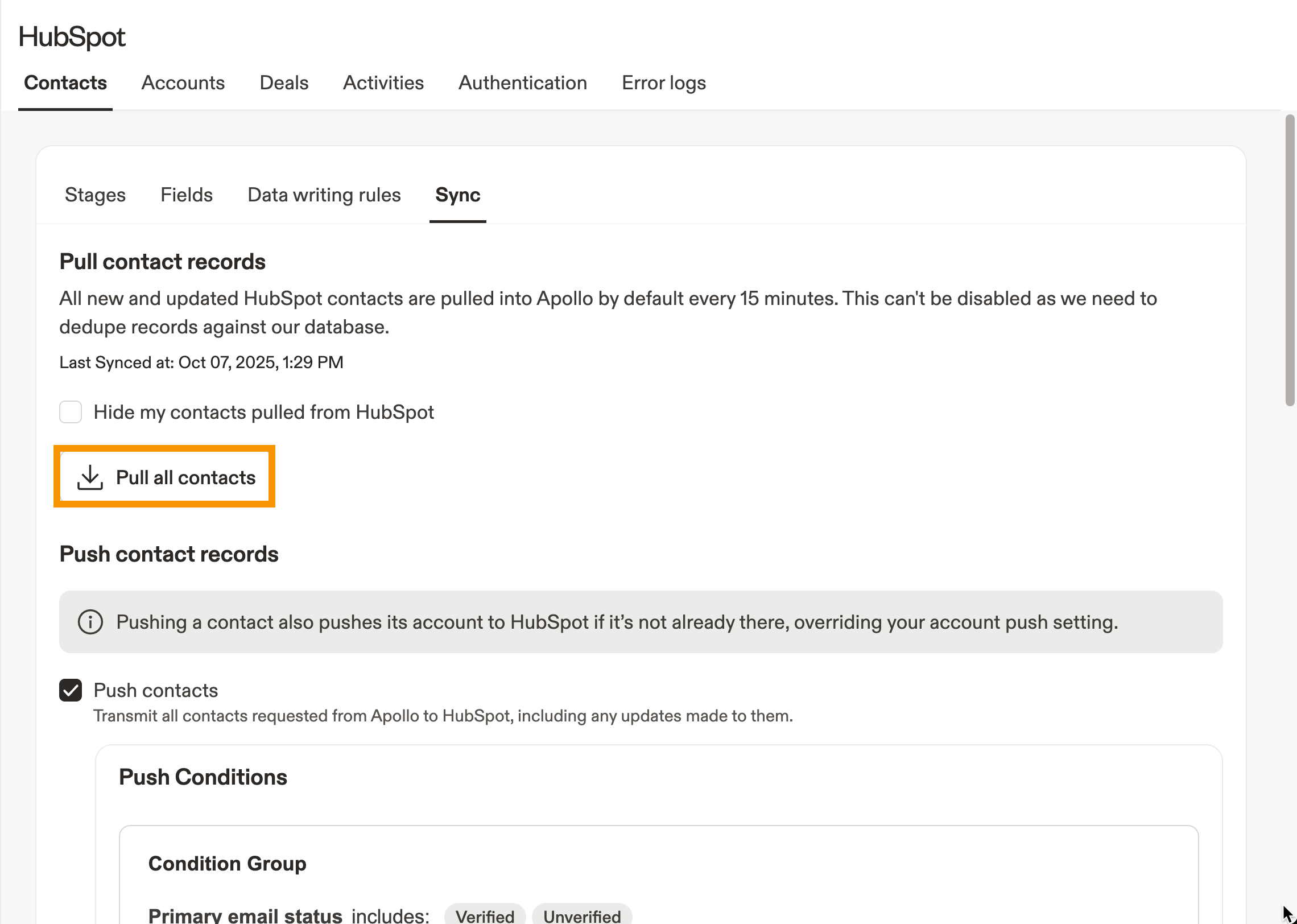Click the Verified email status tag
1297x924 pixels.
[485, 915]
